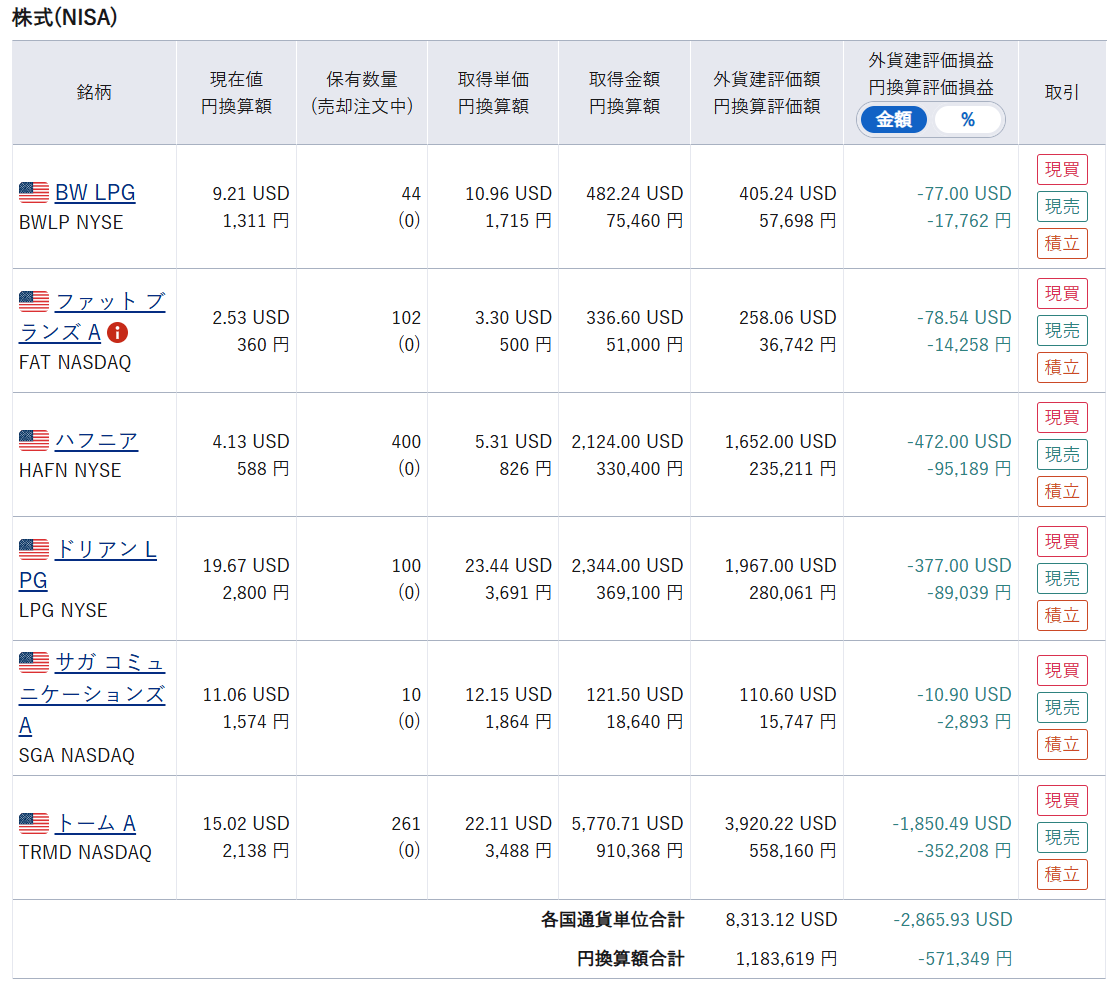1110x987 pixels.
Task: Click 積立 for TRMD NASDAQ row
Action: [1062, 874]
